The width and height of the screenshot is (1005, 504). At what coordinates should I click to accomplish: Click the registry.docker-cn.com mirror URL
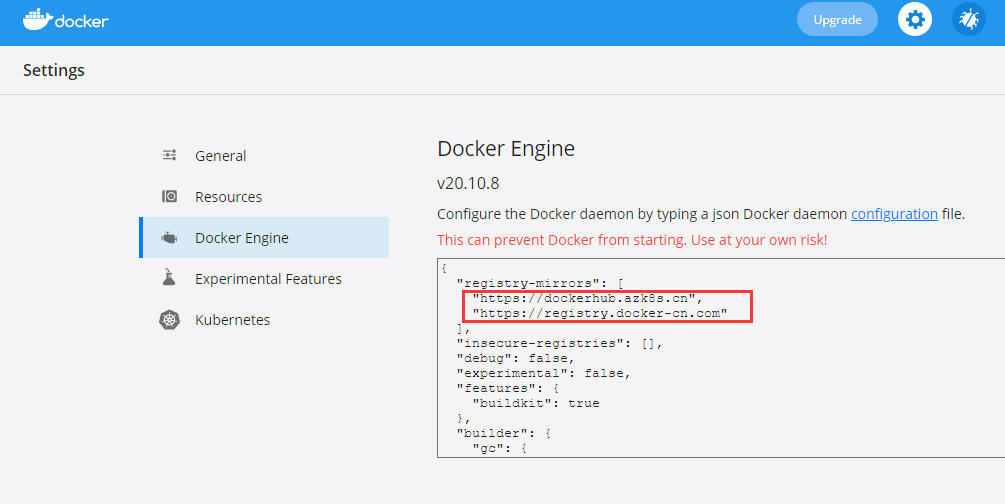coord(600,313)
